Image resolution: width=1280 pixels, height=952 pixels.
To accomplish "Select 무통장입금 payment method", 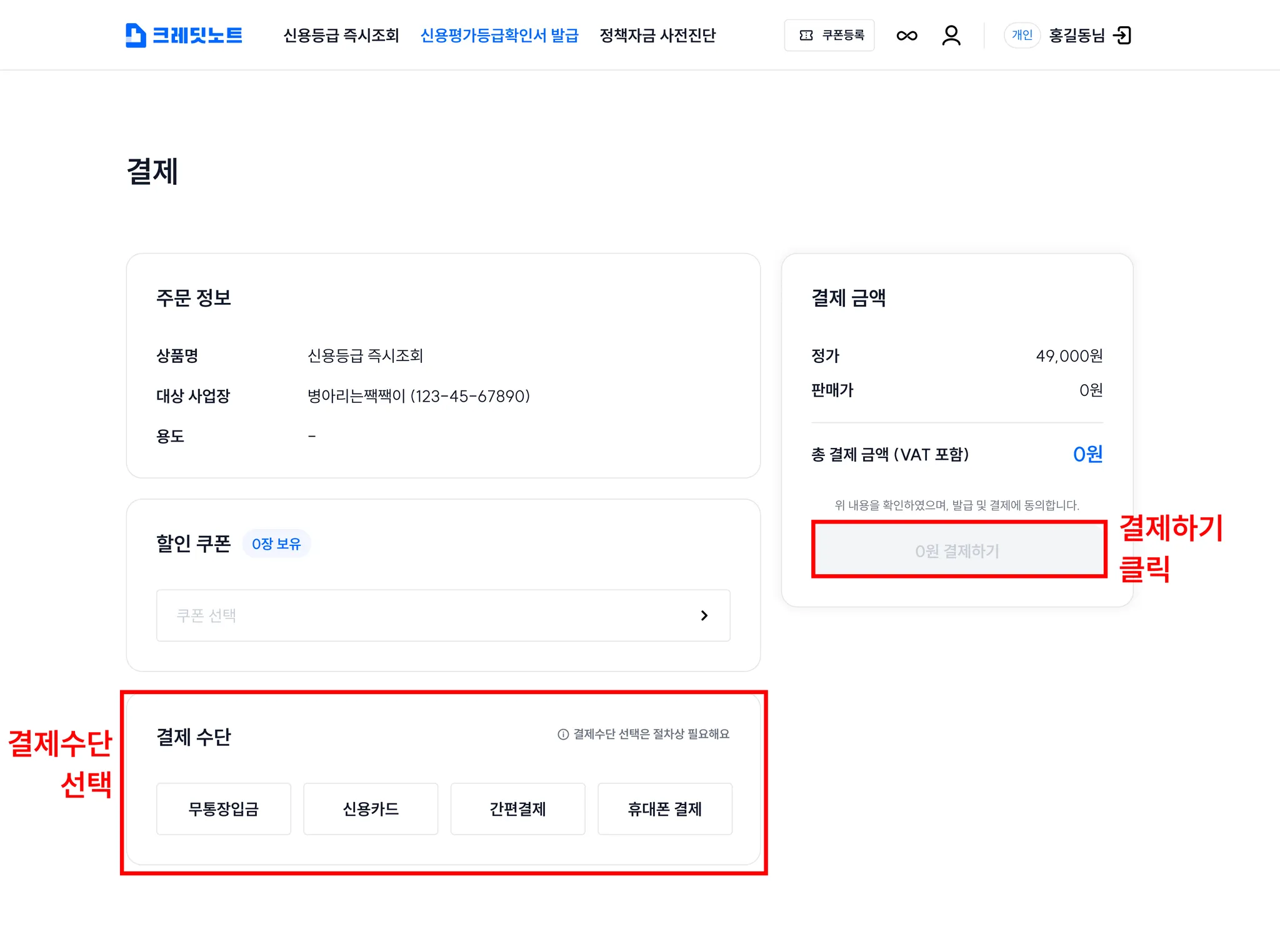I will pyautogui.click(x=224, y=809).
